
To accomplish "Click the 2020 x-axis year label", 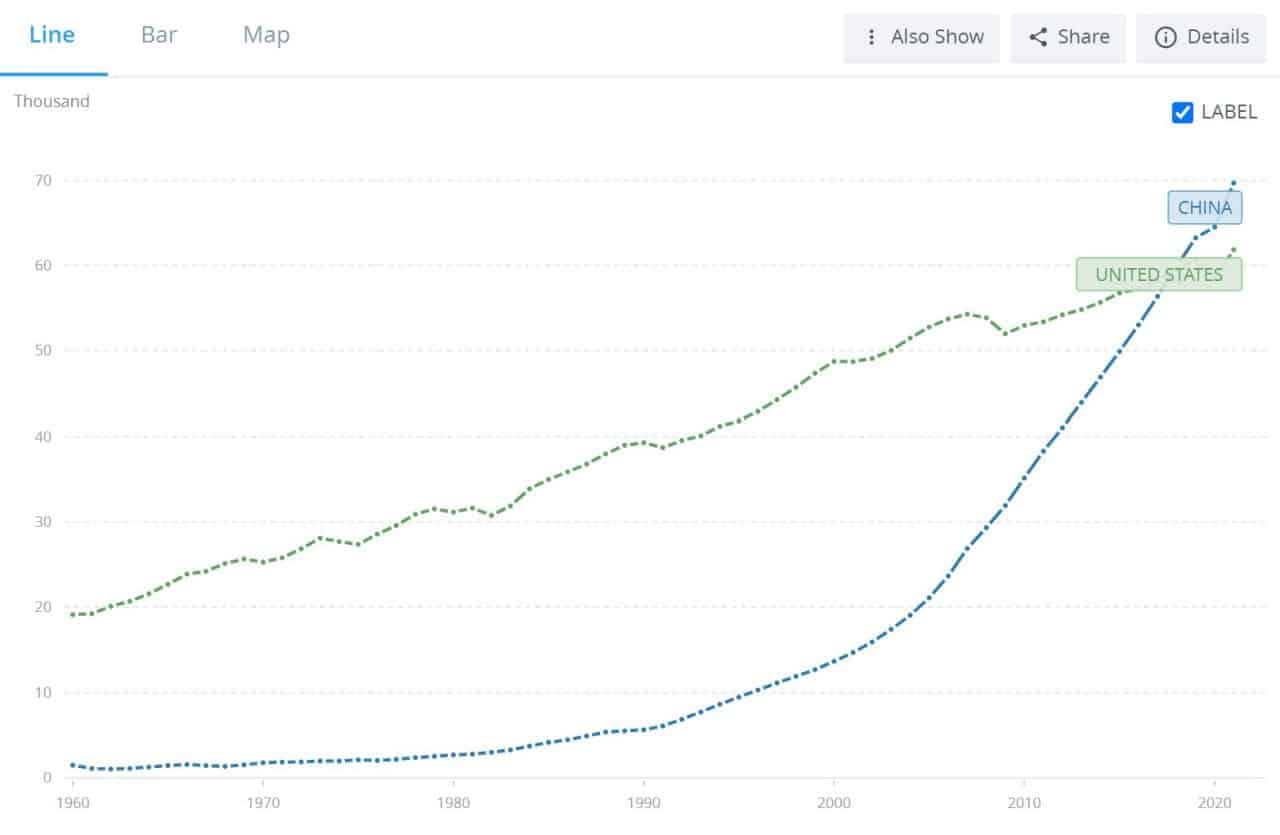I will tap(1214, 803).
